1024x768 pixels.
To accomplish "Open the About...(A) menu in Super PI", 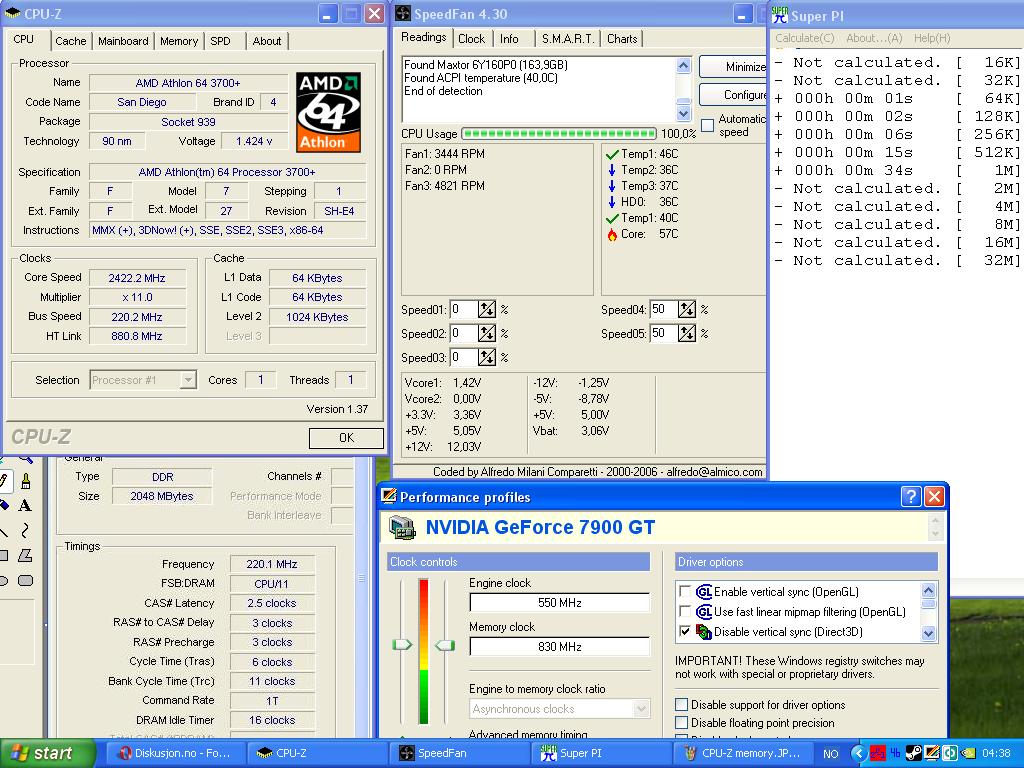I will coord(874,38).
